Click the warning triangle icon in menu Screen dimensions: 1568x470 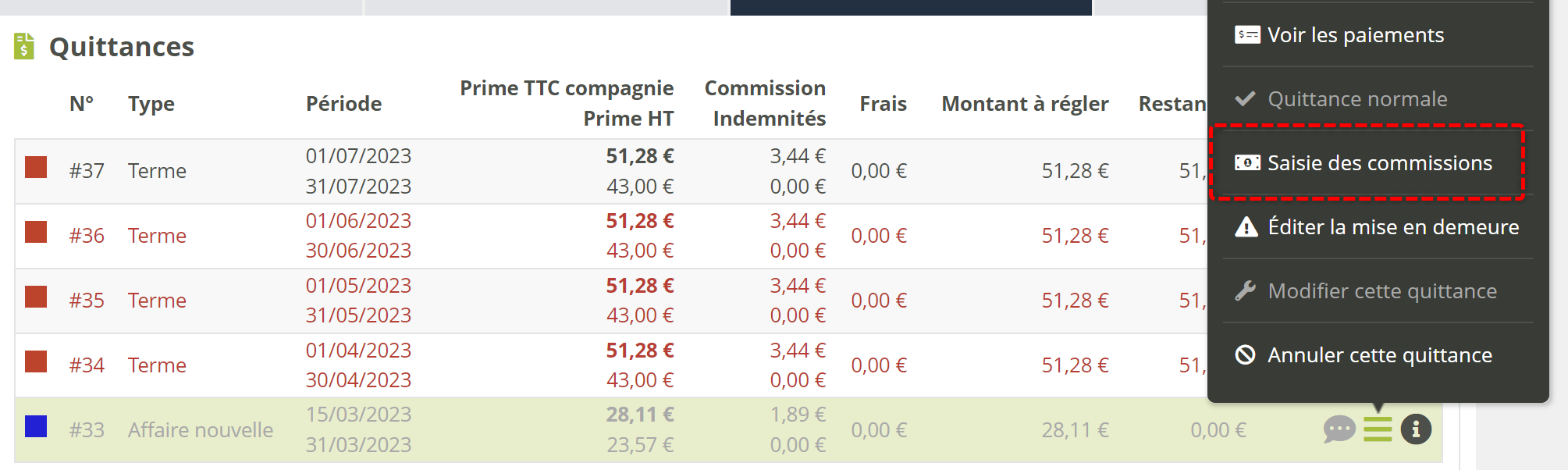[x=1246, y=227]
